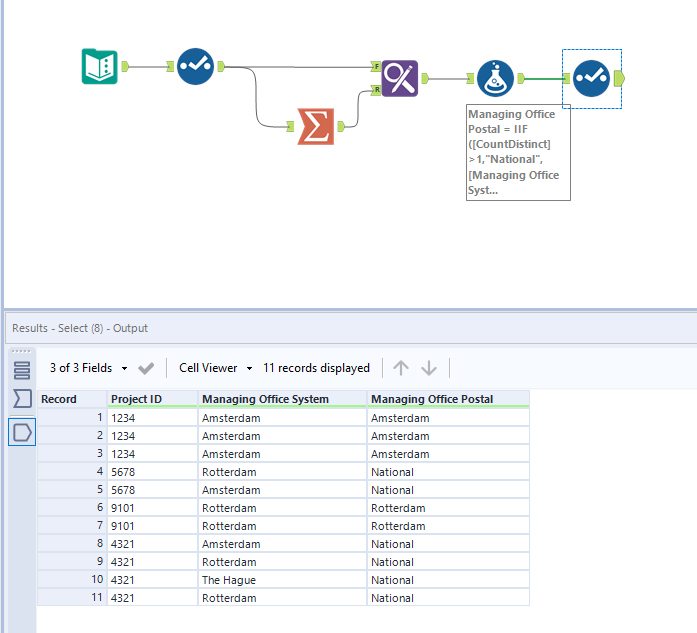Click the Text Input tool output anchor

pyautogui.click(x=125, y=66)
